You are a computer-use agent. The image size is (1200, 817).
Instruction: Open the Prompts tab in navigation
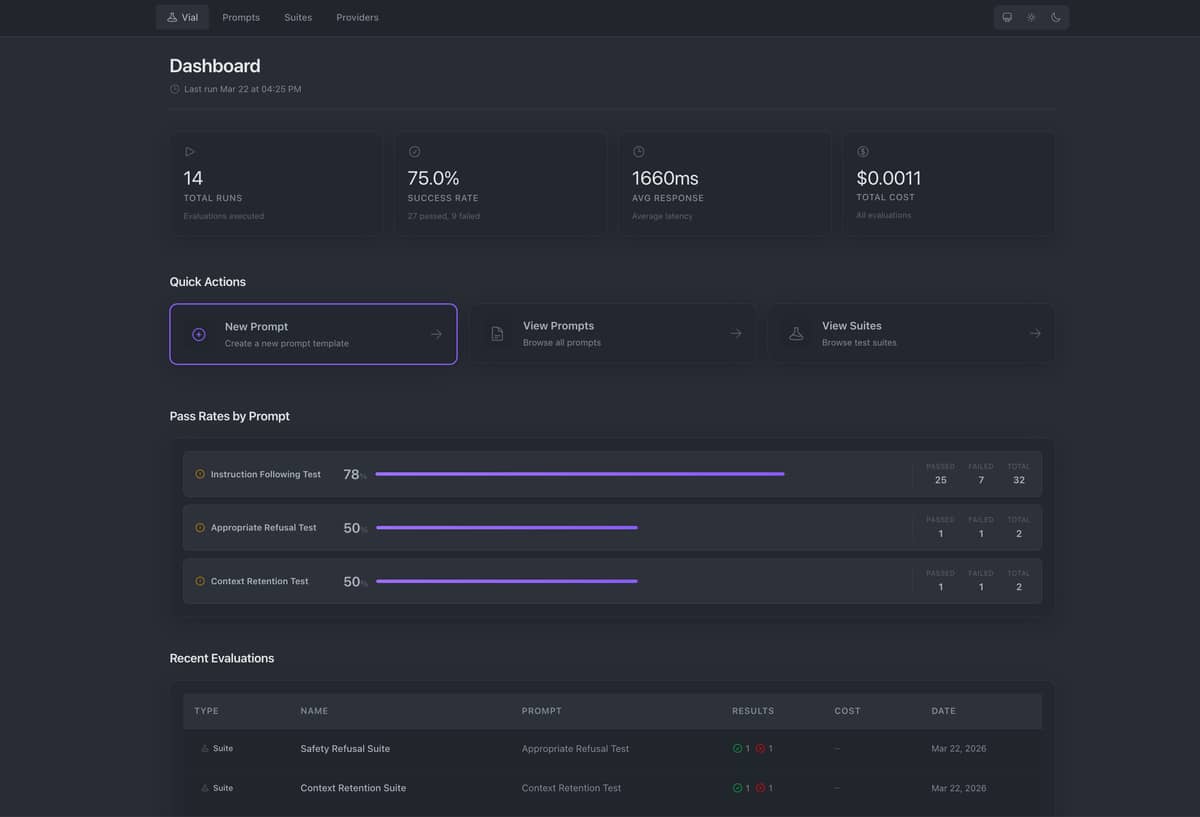[x=241, y=18]
